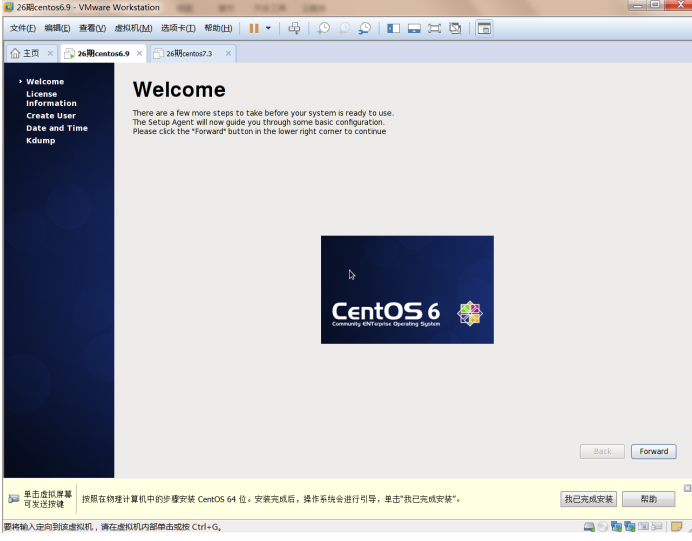This screenshot has height=541, width=692.
Task: Click the printer status icon
Action: tap(657, 526)
